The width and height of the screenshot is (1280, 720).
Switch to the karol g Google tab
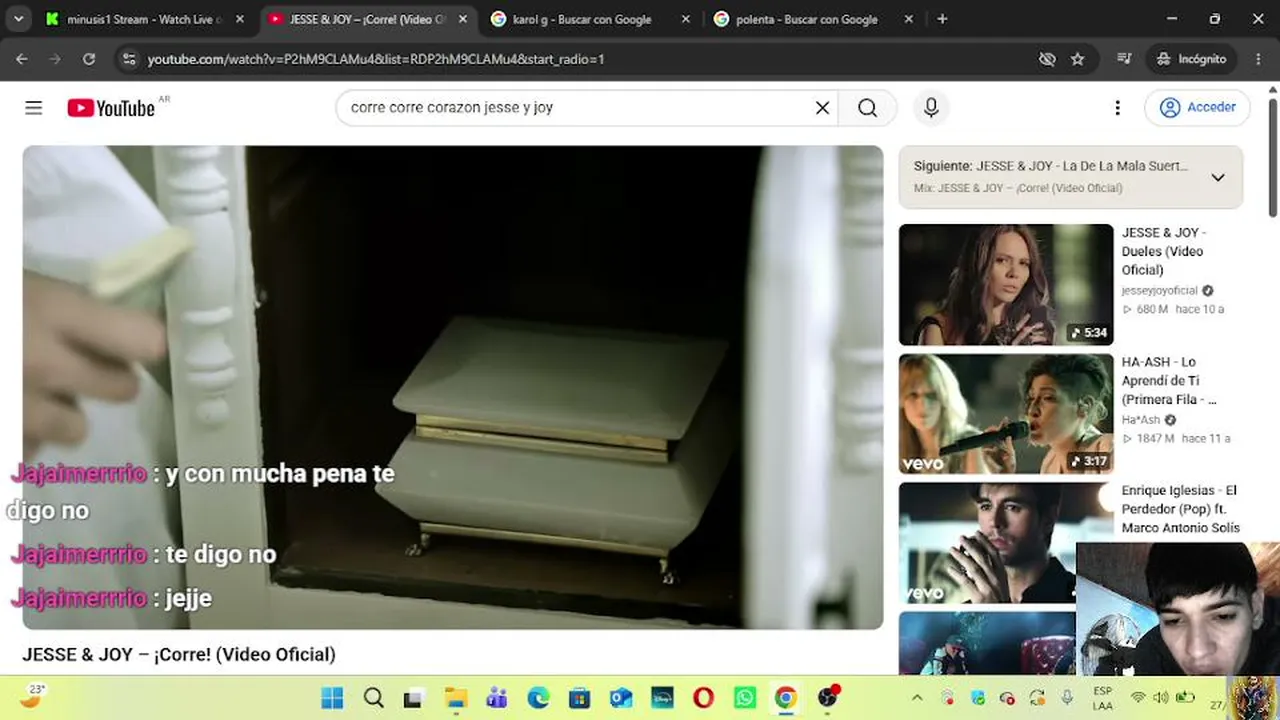[581, 19]
